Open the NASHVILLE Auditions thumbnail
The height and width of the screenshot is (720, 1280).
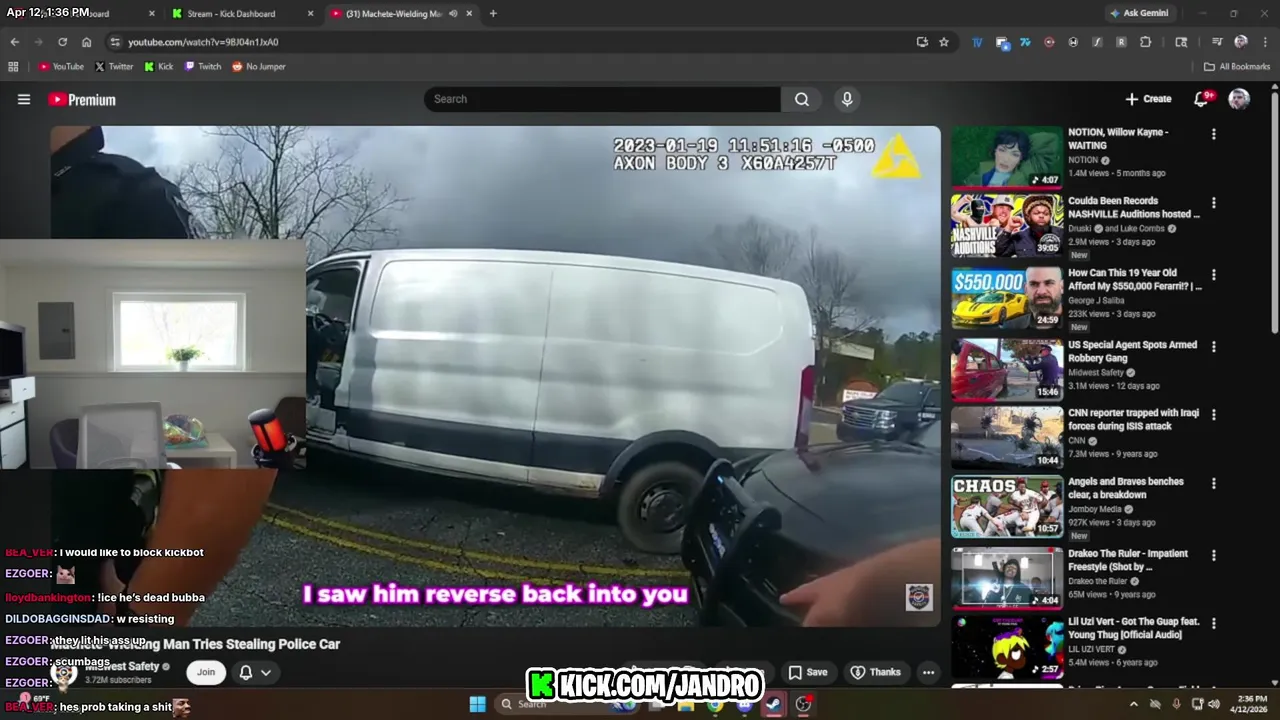[1007, 226]
